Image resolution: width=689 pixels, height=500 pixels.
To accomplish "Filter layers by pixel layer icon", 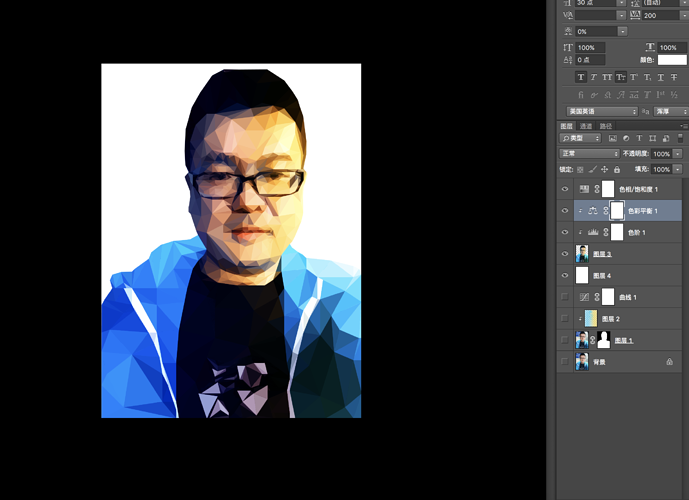I will pyautogui.click(x=613, y=138).
